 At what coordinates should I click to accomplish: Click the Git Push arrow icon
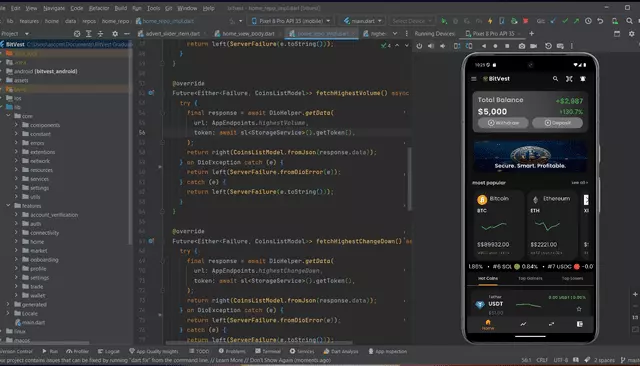pyautogui.click(x=576, y=21)
